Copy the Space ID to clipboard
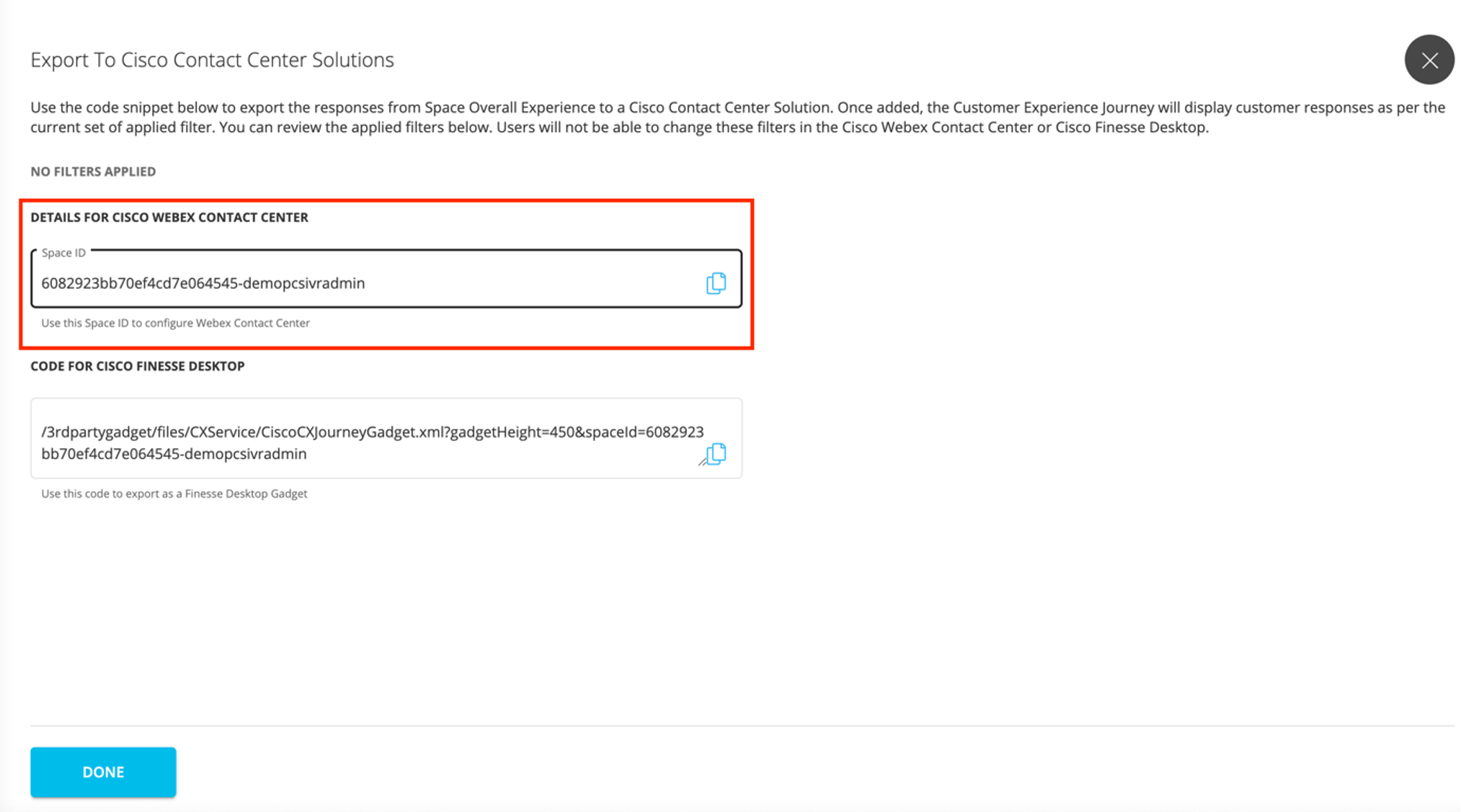Viewport: 1461px width, 812px height. (716, 283)
